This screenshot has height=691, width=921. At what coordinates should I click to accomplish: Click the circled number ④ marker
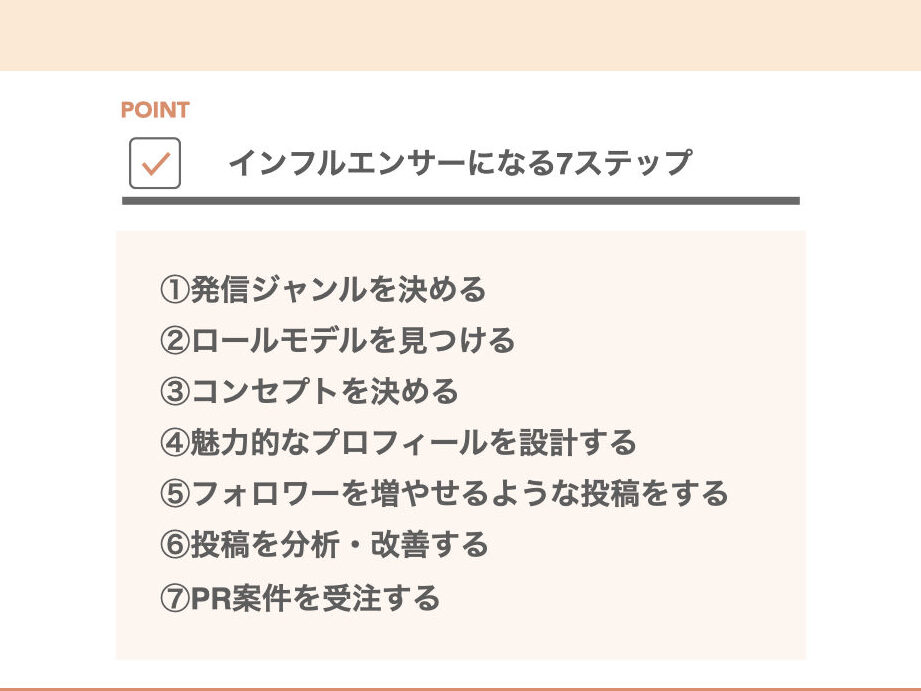[174, 442]
